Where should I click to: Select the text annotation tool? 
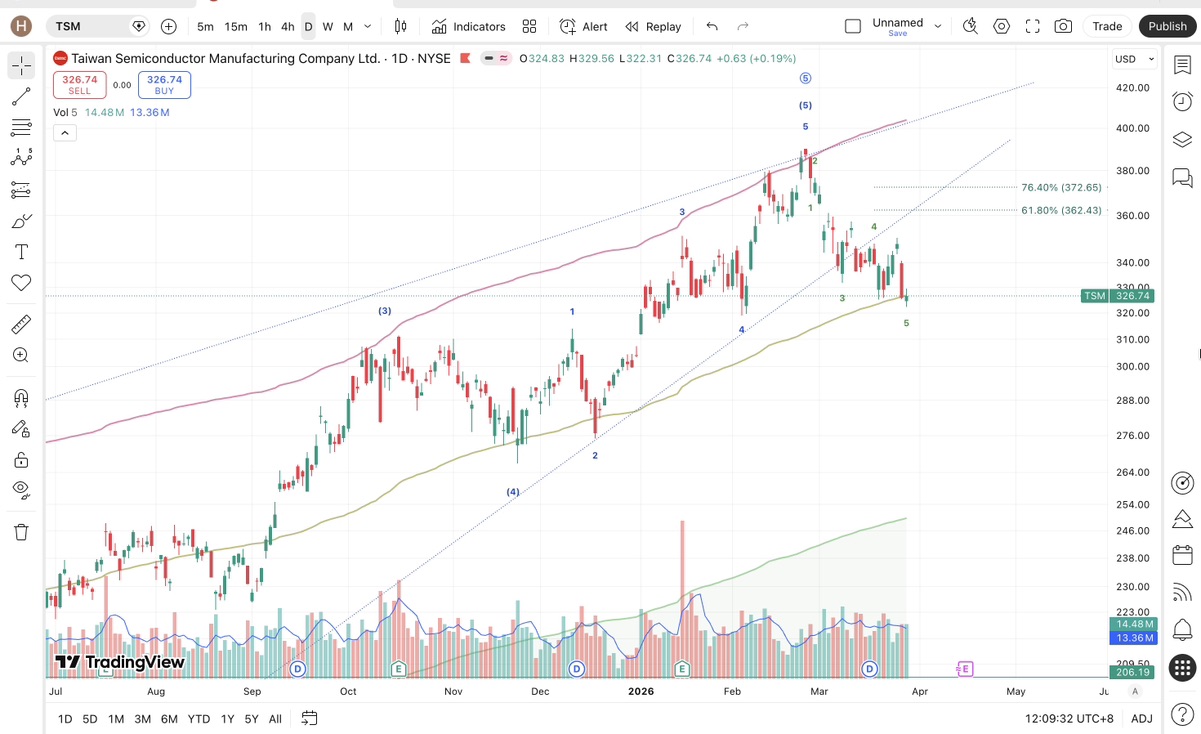21,252
